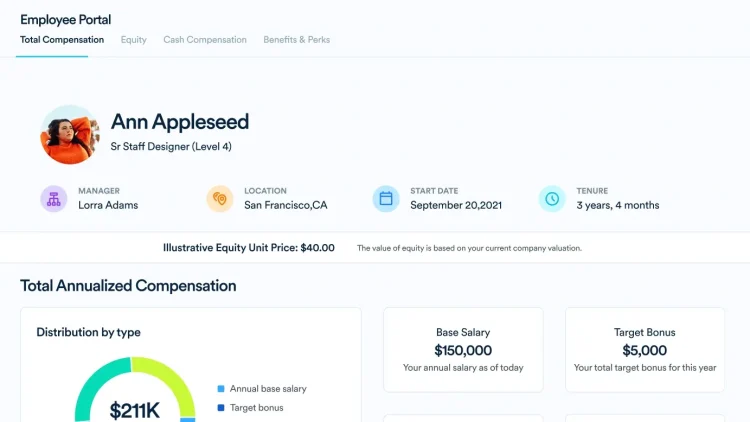Click the Employee Portal title
The width and height of the screenshot is (750, 422).
tap(66, 19)
